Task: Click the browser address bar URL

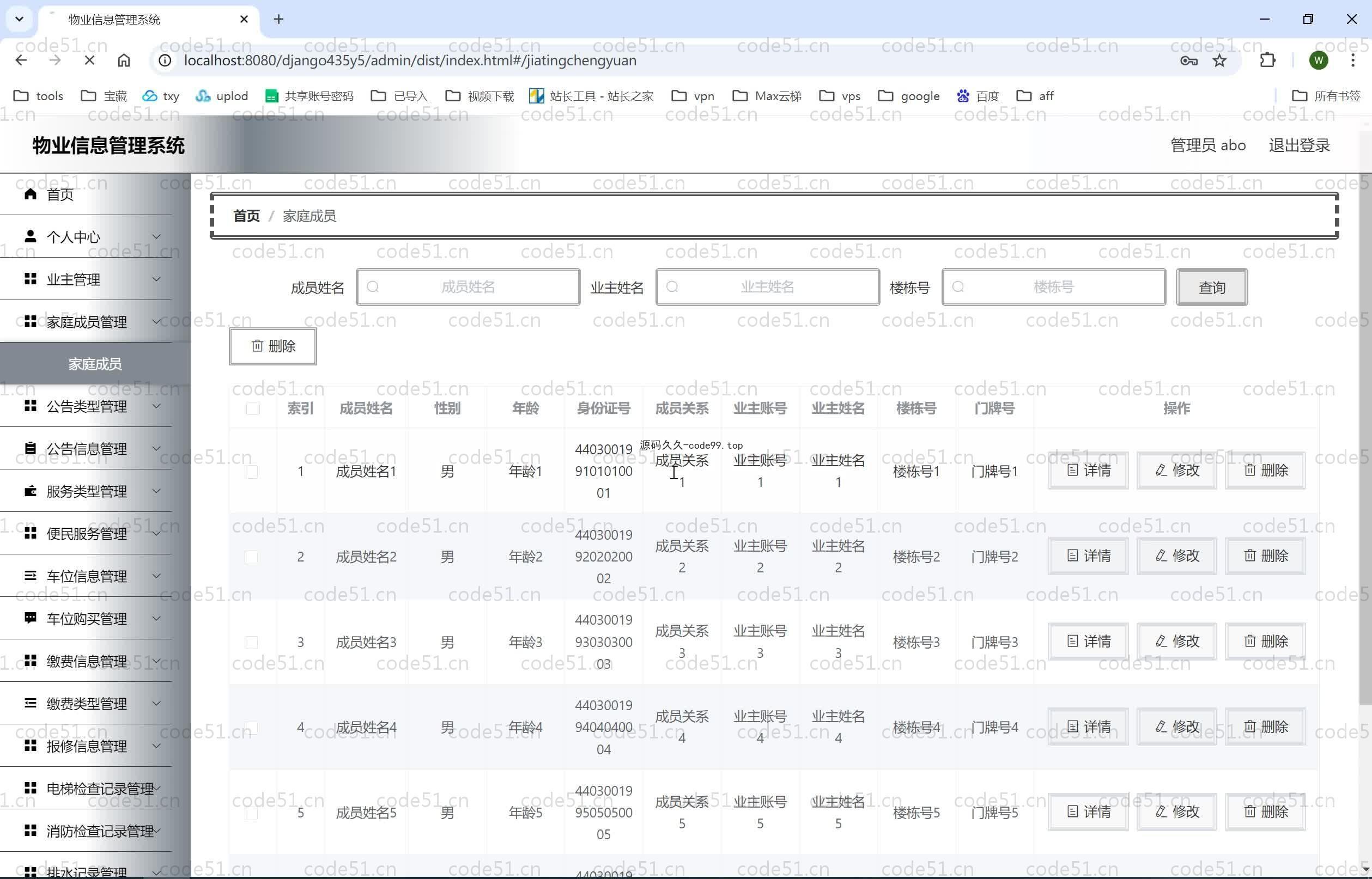Action: [410, 60]
